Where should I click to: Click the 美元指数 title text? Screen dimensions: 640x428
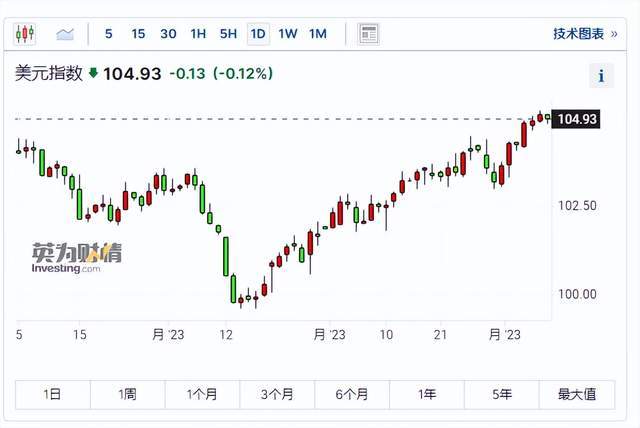[48, 73]
